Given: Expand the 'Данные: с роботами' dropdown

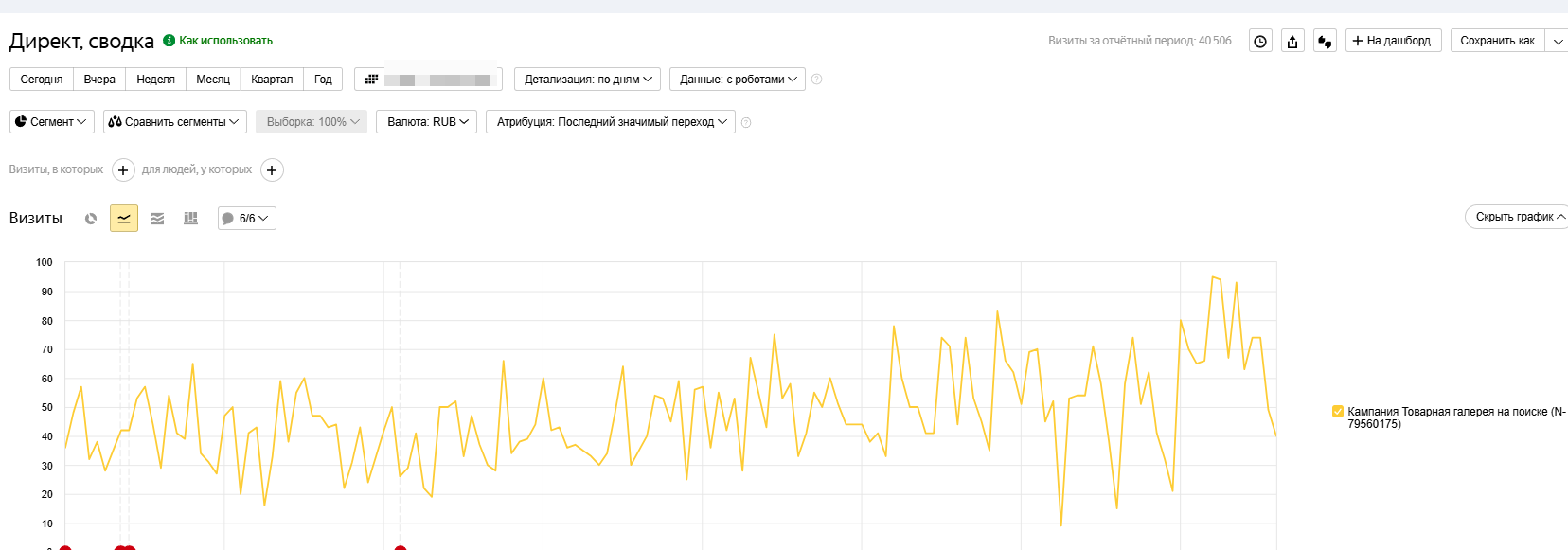Looking at the screenshot, I should click(737, 80).
